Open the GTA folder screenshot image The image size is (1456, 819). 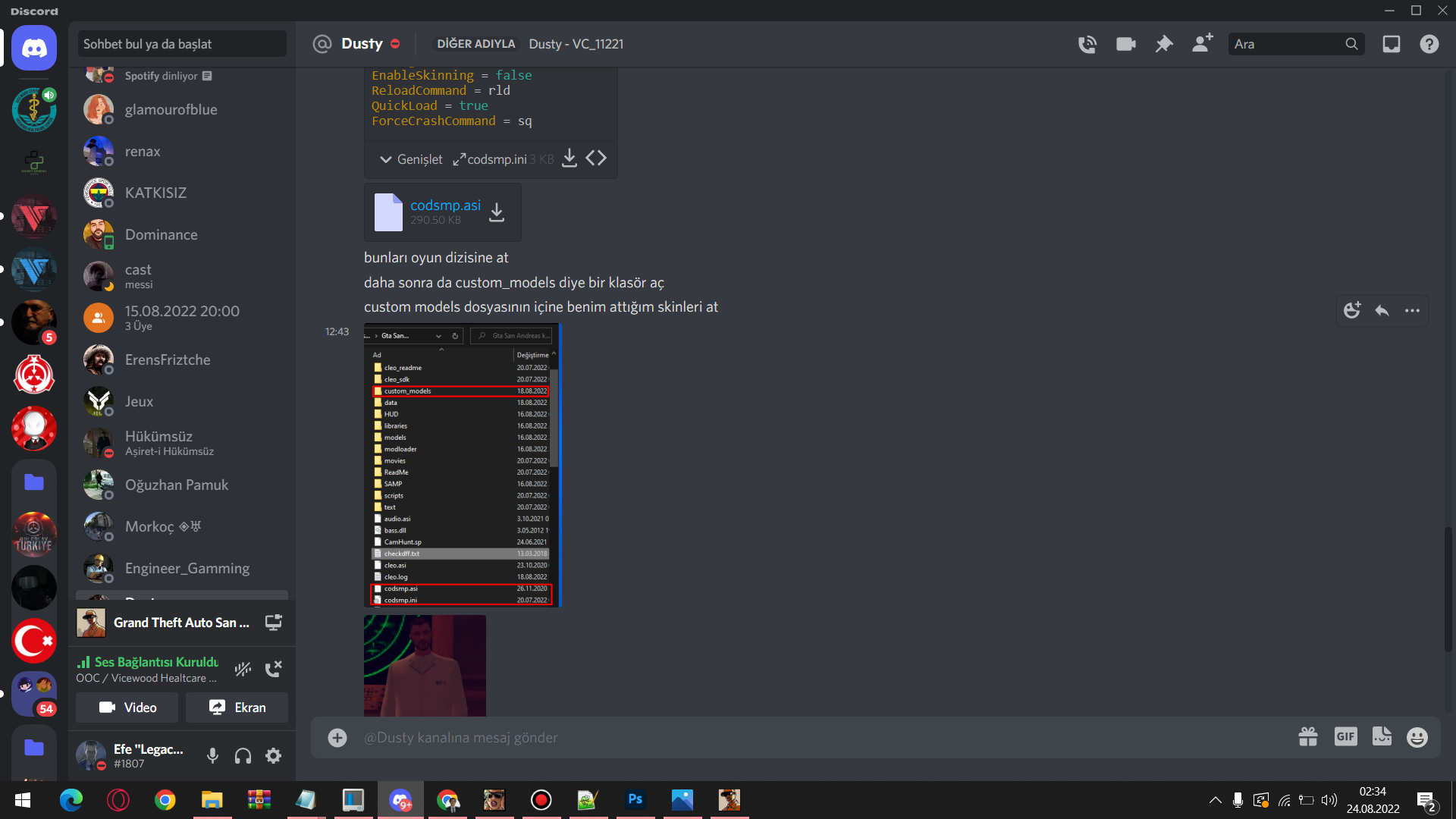(462, 465)
